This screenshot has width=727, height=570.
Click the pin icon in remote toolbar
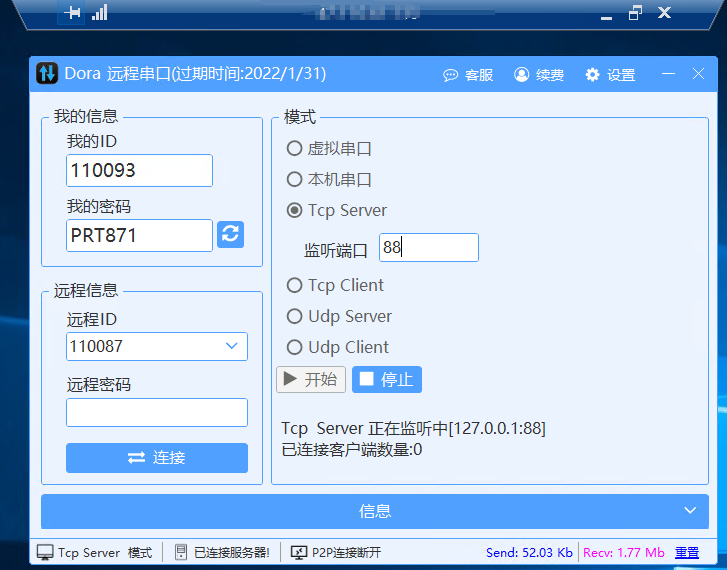coord(72,13)
